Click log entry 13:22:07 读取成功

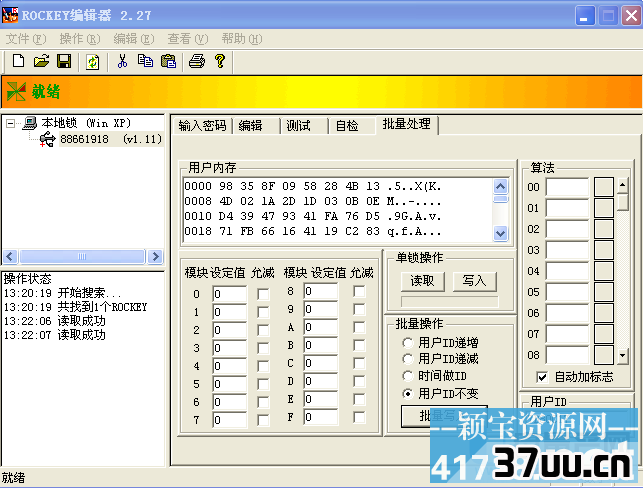click(55, 335)
